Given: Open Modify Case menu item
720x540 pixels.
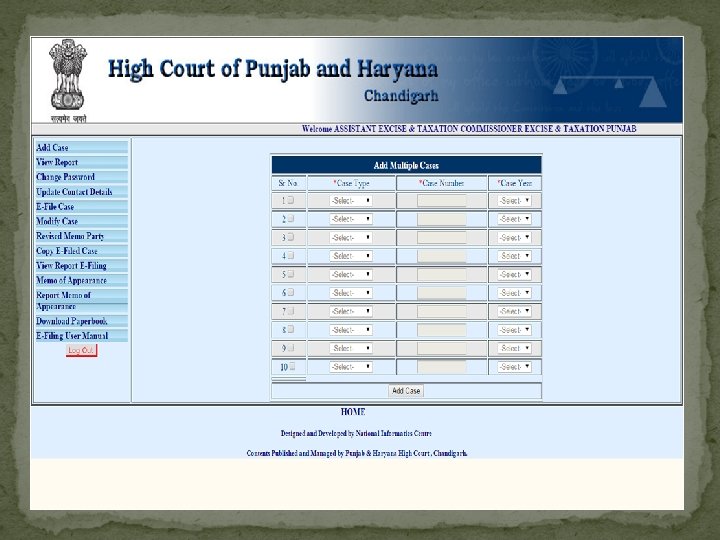Looking at the screenshot, I should (81, 221).
